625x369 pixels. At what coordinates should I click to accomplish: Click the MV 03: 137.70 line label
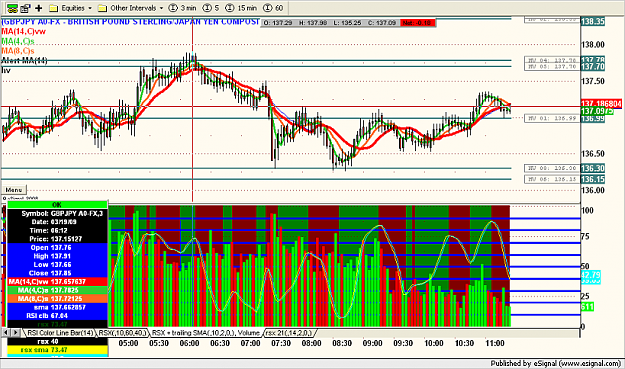tap(552, 67)
